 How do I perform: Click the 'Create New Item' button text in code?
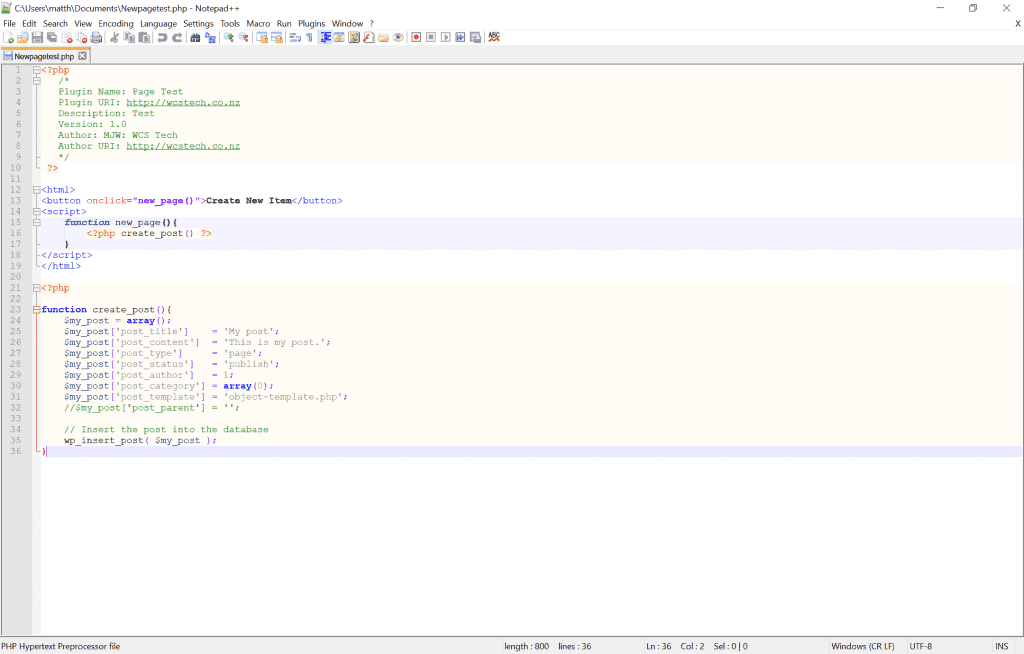coord(249,201)
